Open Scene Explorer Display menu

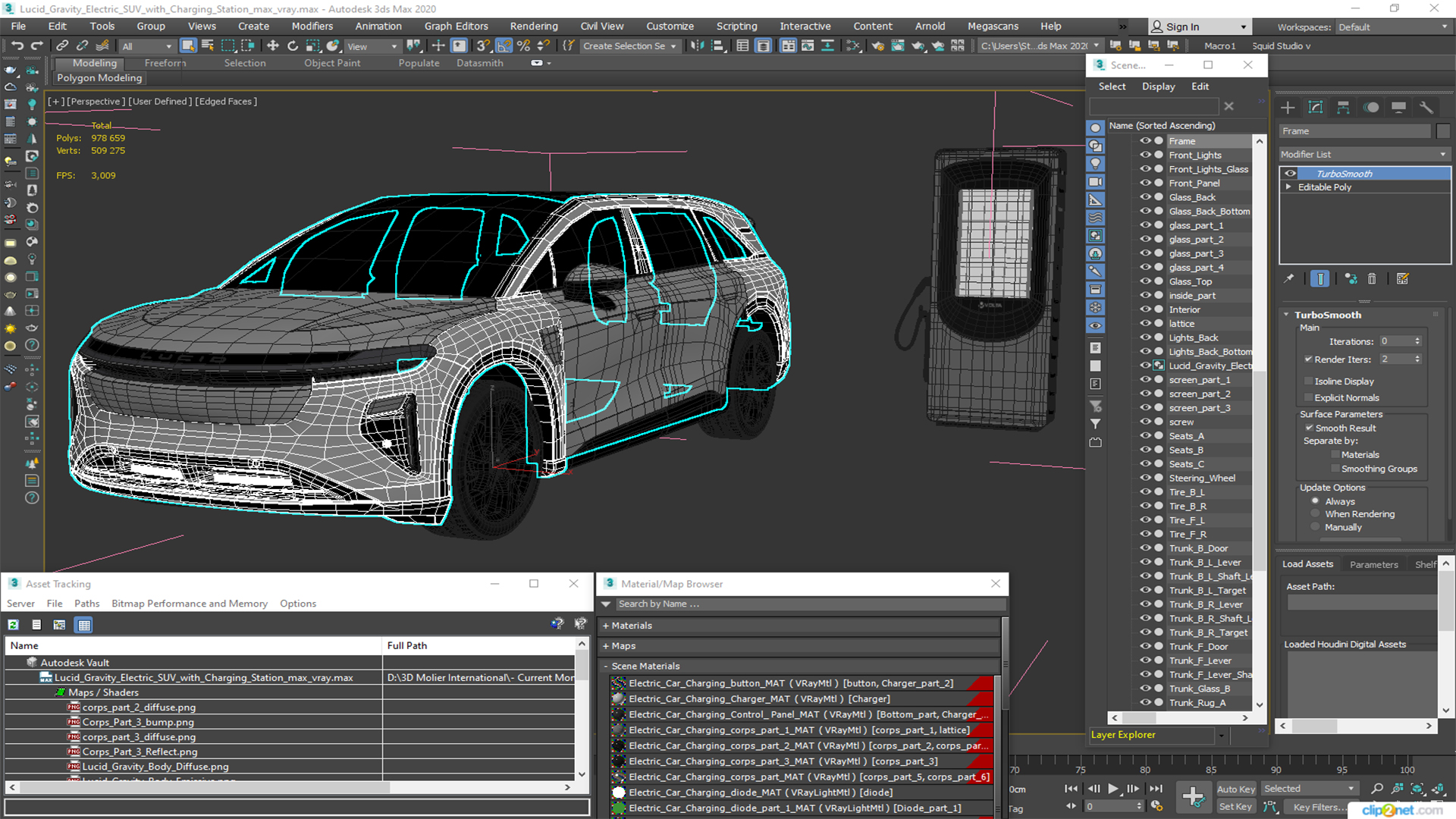[1158, 86]
